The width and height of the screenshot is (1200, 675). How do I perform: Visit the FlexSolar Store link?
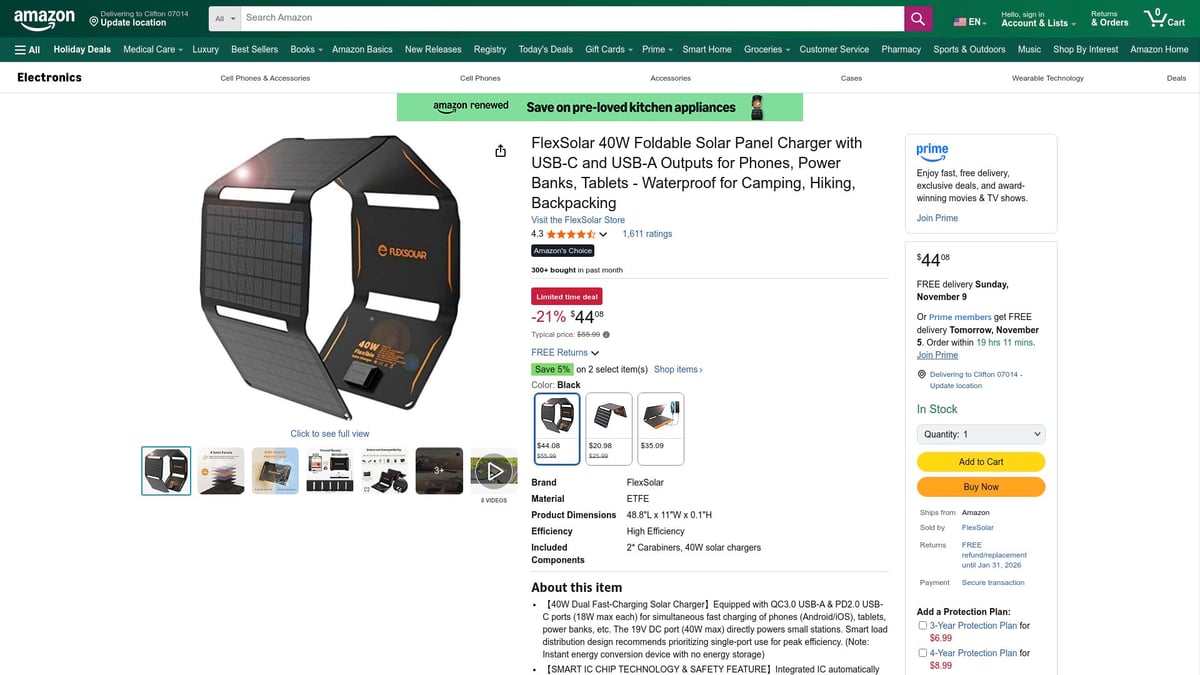(577, 220)
